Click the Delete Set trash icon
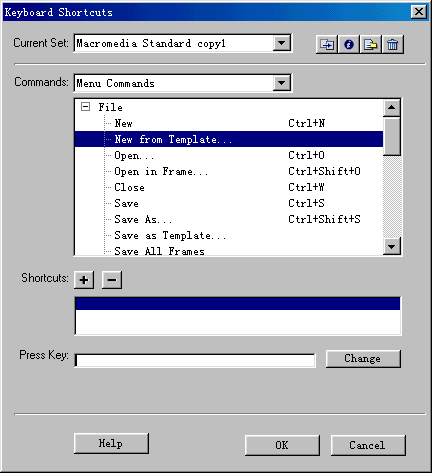Screen dimensions: 432x473 [x=393, y=44]
